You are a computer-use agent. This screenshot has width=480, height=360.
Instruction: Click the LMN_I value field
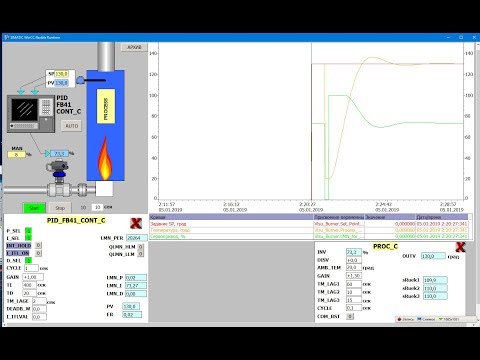tap(136, 285)
